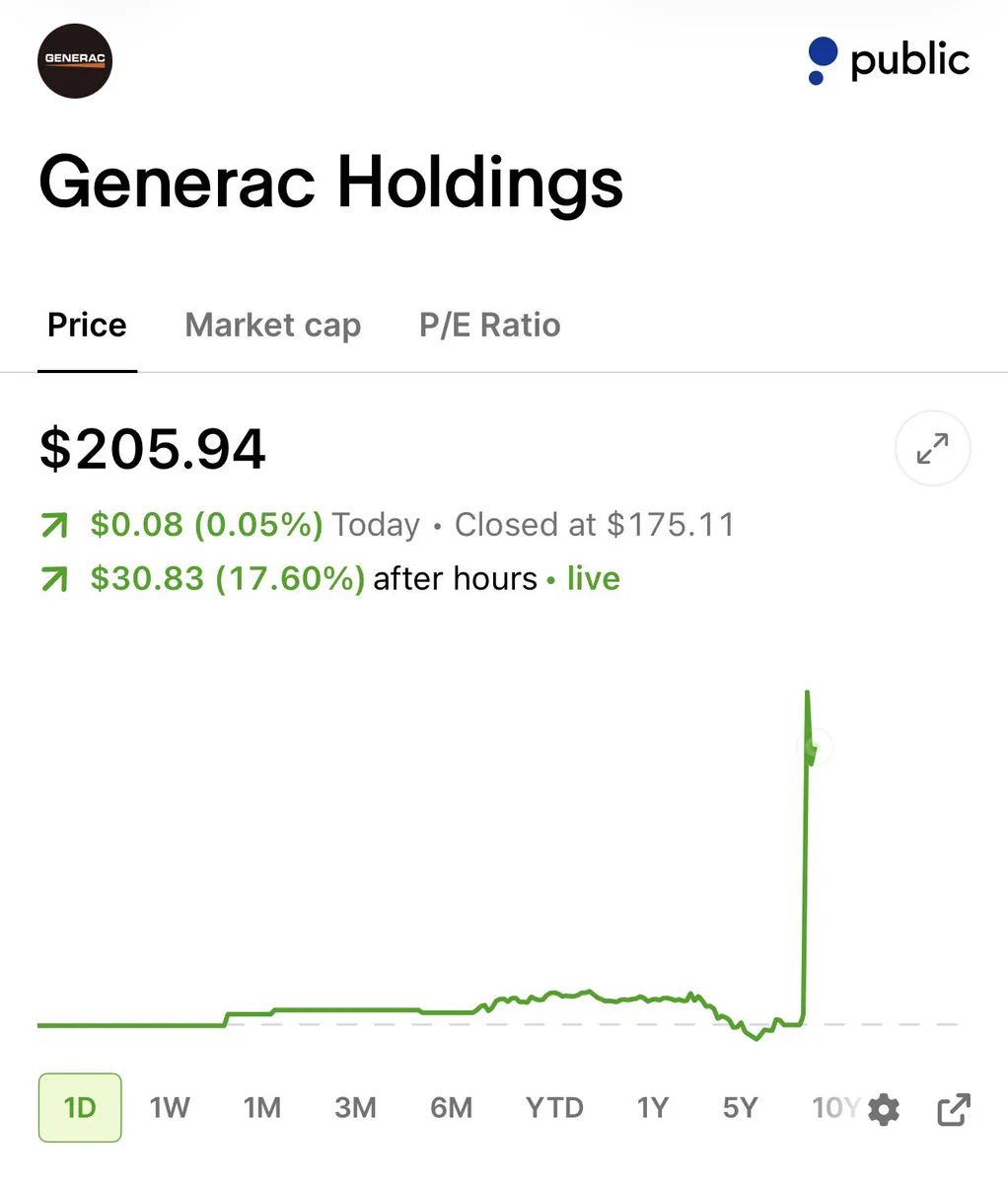Choose the 3M chart range
This screenshot has height=1184, width=1008.
coord(355,1108)
